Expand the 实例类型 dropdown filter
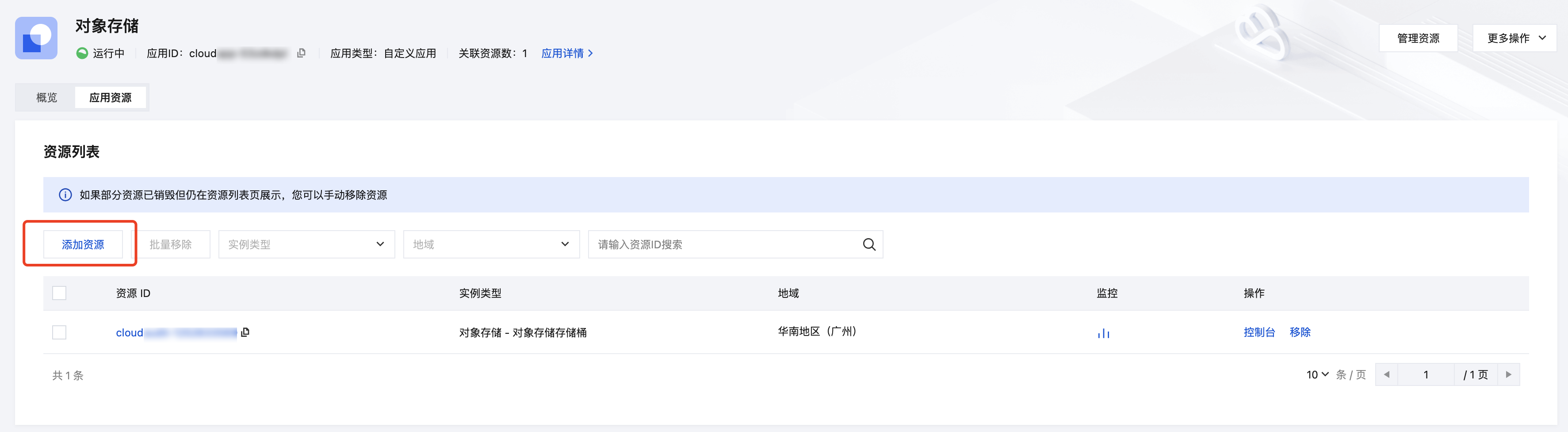This screenshot has height=432, width=1568. coord(306,244)
